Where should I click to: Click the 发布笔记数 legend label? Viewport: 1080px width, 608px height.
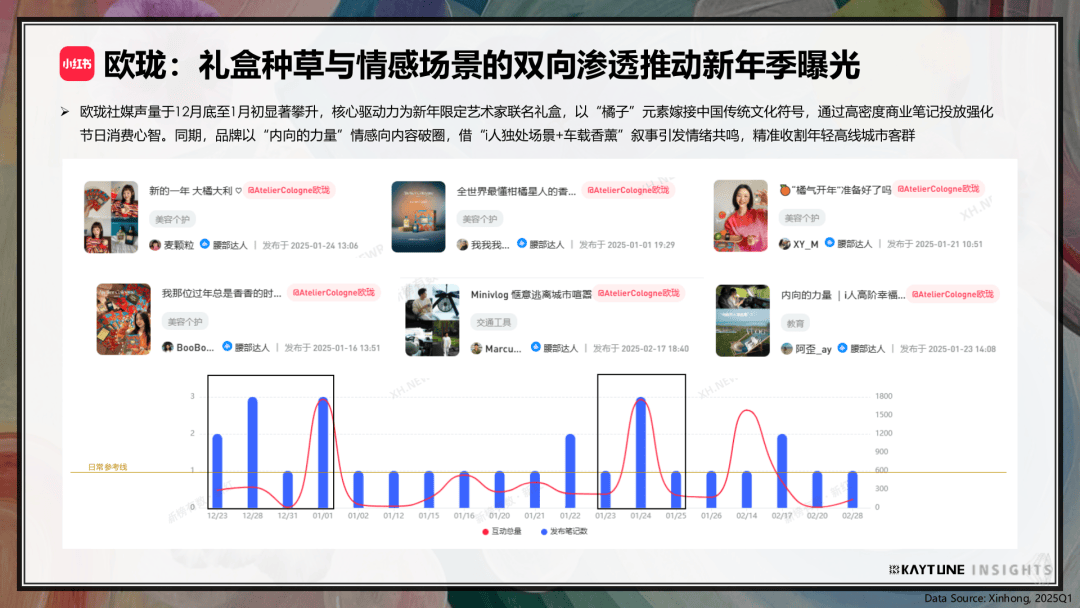click(569, 532)
